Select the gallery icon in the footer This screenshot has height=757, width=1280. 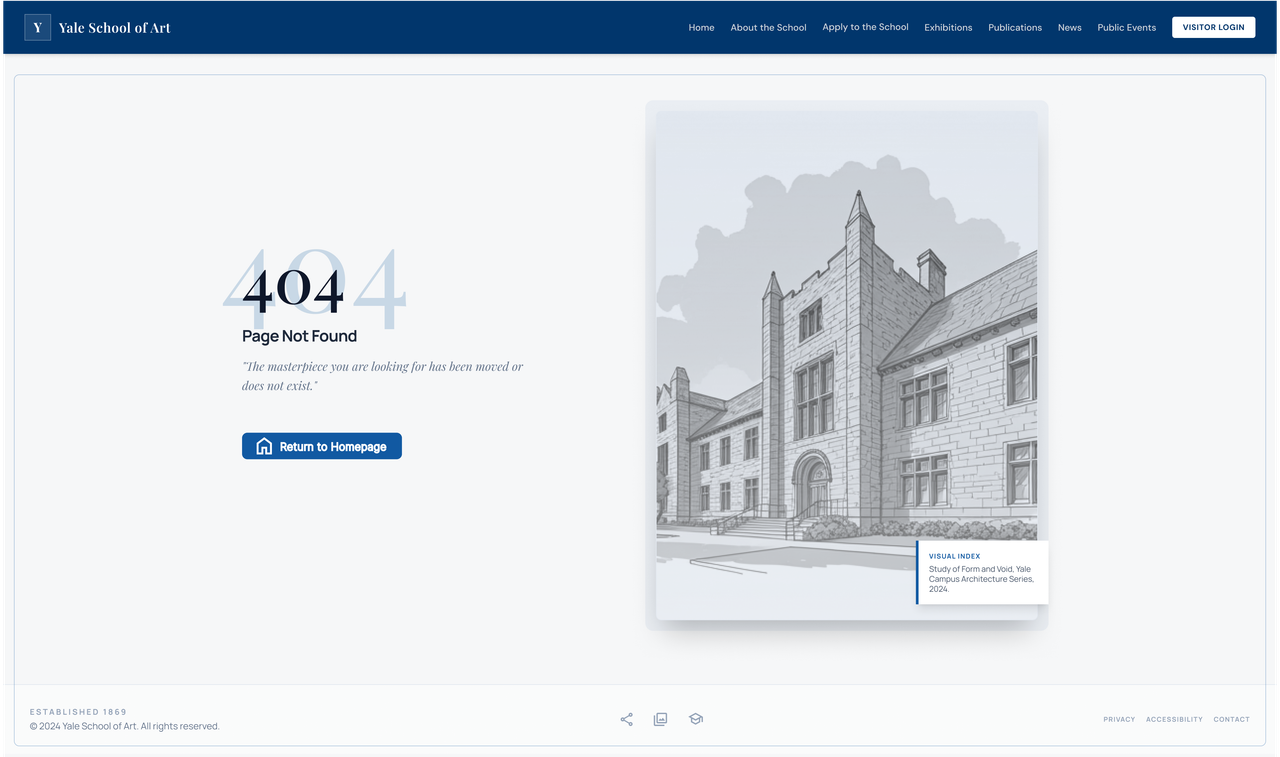[x=661, y=719]
